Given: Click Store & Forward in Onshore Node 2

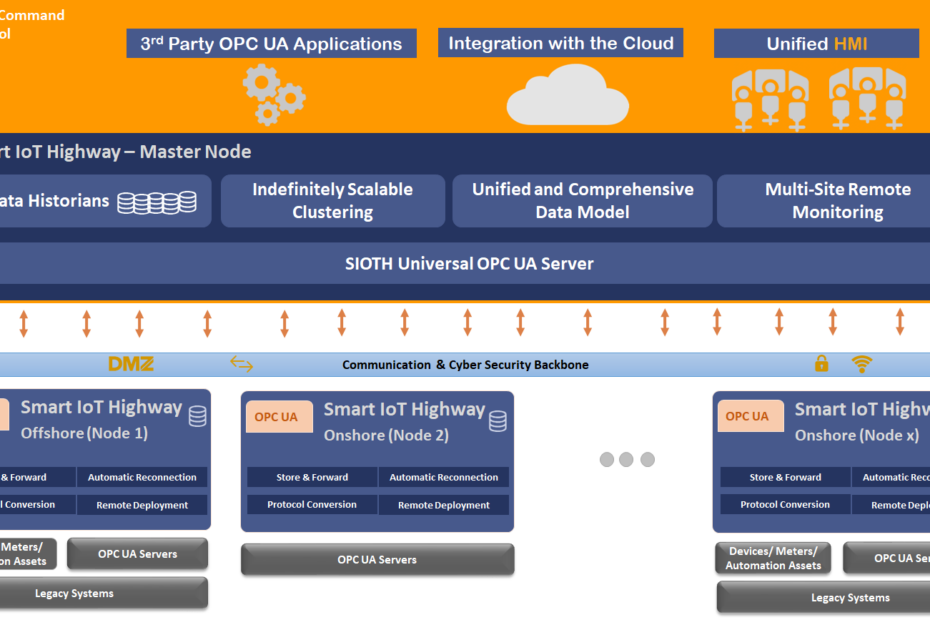Looking at the screenshot, I should (x=312, y=478).
